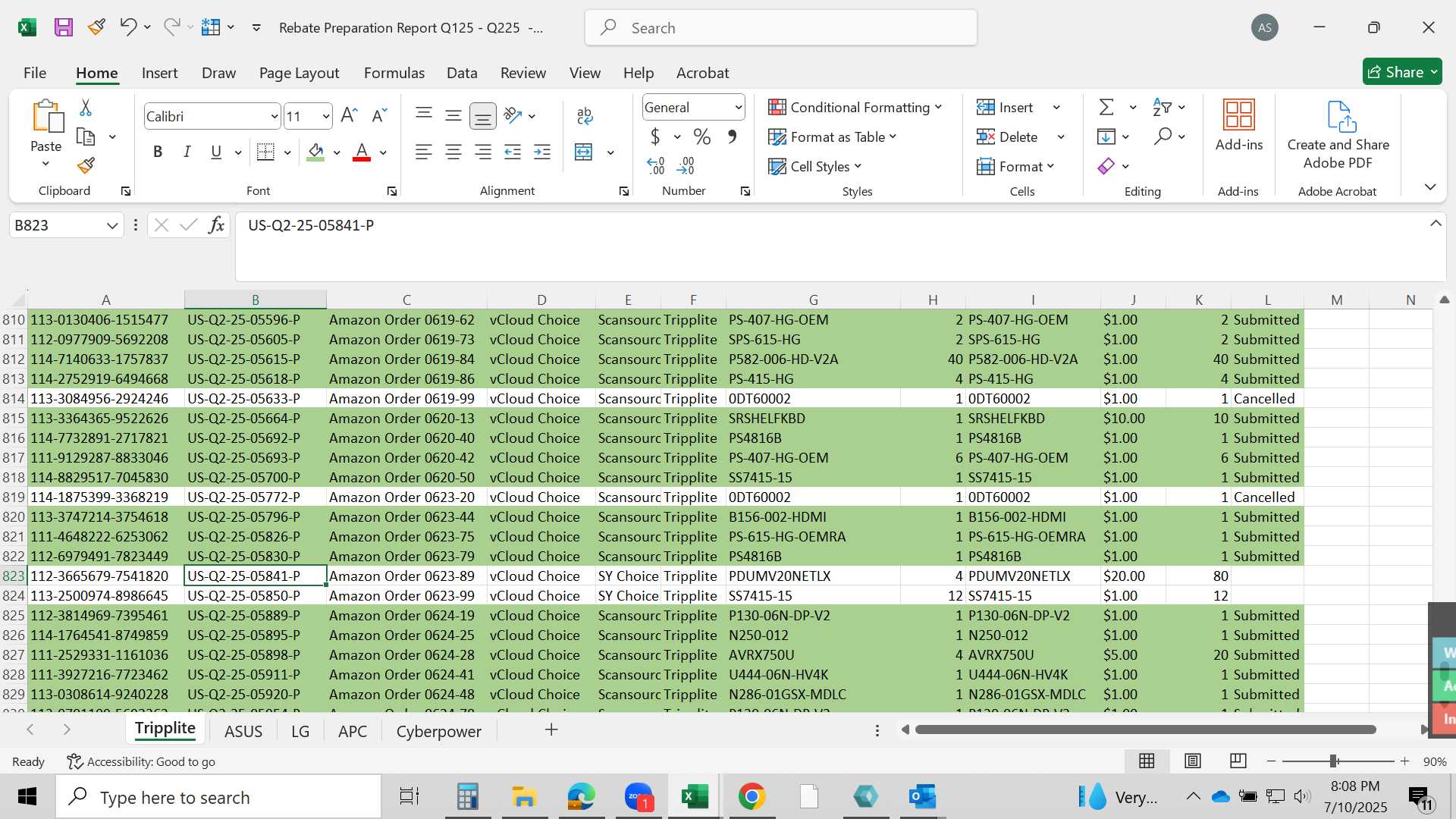
Task: Toggle Top Align alignment
Action: 424,115
